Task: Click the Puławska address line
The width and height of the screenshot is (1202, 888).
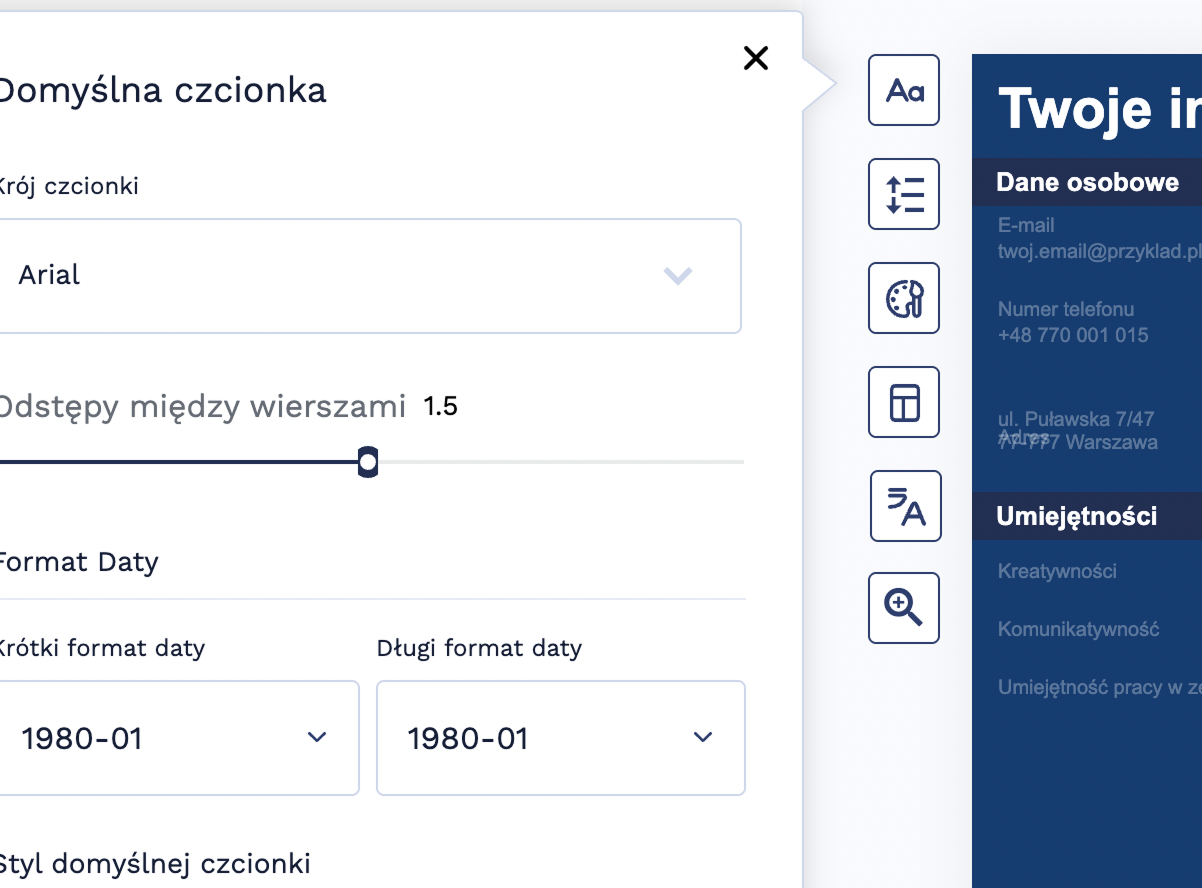Action: [1075, 419]
